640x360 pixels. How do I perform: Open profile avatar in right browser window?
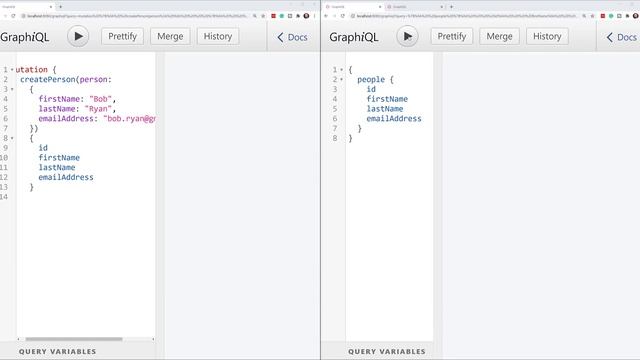click(636, 16)
